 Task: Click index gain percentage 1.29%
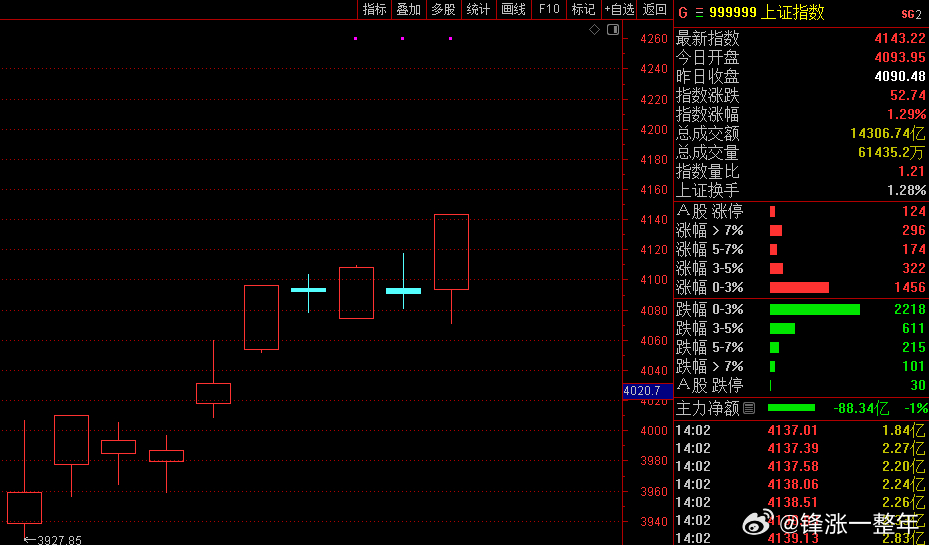(907, 114)
